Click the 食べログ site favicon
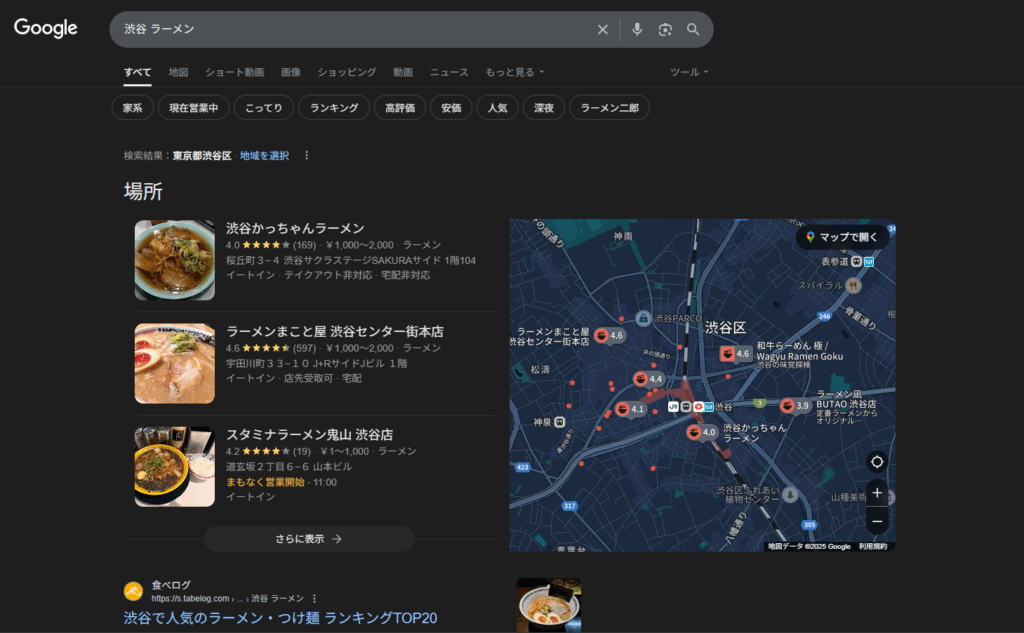The width and height of the screenshot is (1024, 633). click(x=133, y=591)
